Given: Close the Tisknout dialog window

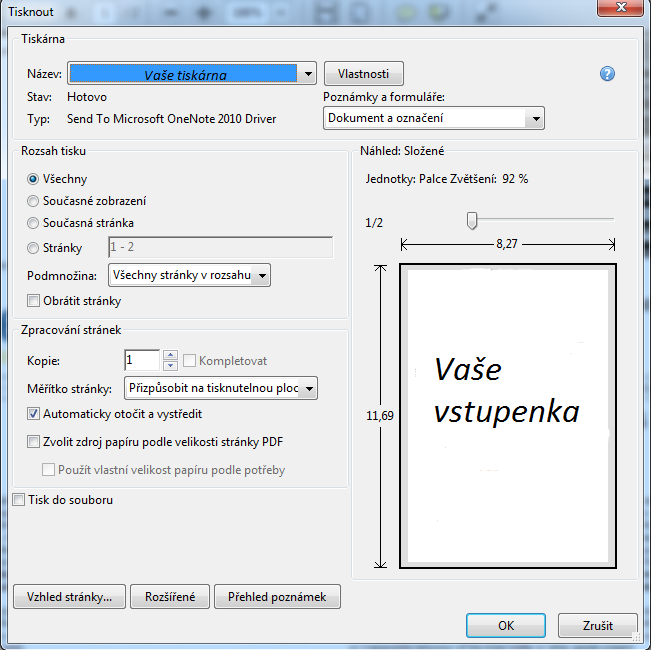Looking at the screenshot, I should pos(621,8).
